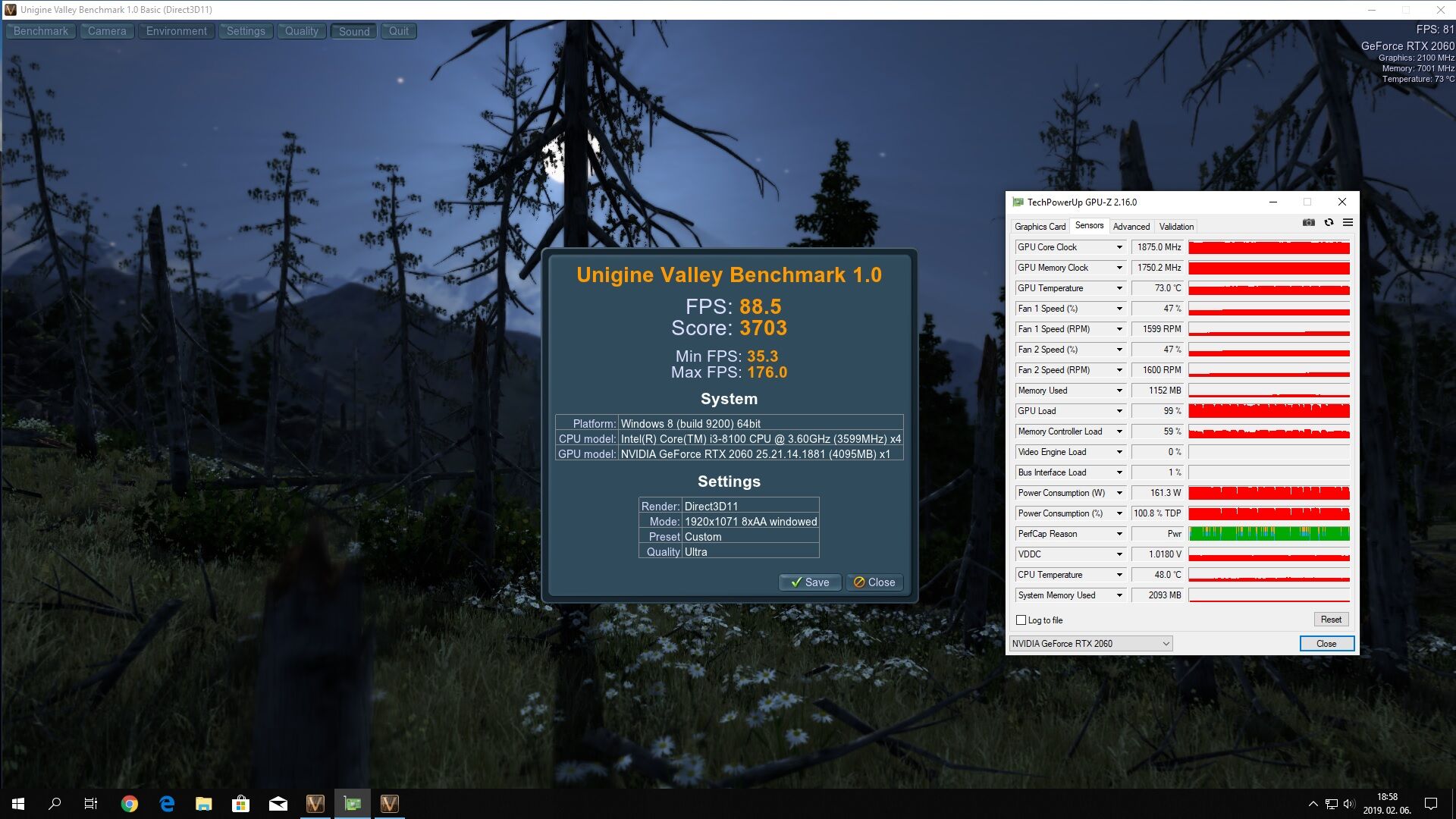Expand VDDC sensor dropdown
This screenshot has width=1456, height=819.
click(x=1119, y=554)
